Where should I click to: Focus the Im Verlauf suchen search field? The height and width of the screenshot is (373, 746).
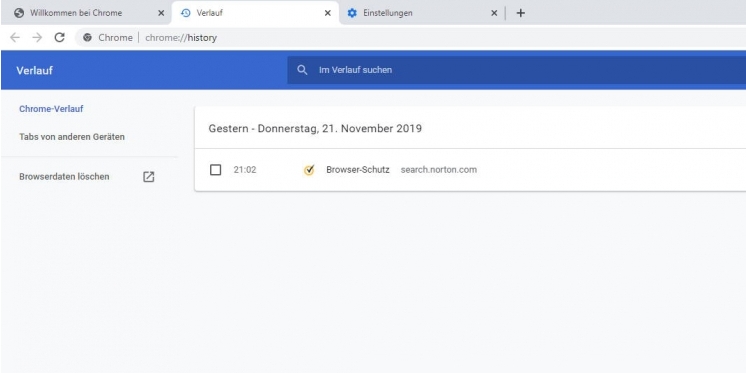click(x=516, y=70)
